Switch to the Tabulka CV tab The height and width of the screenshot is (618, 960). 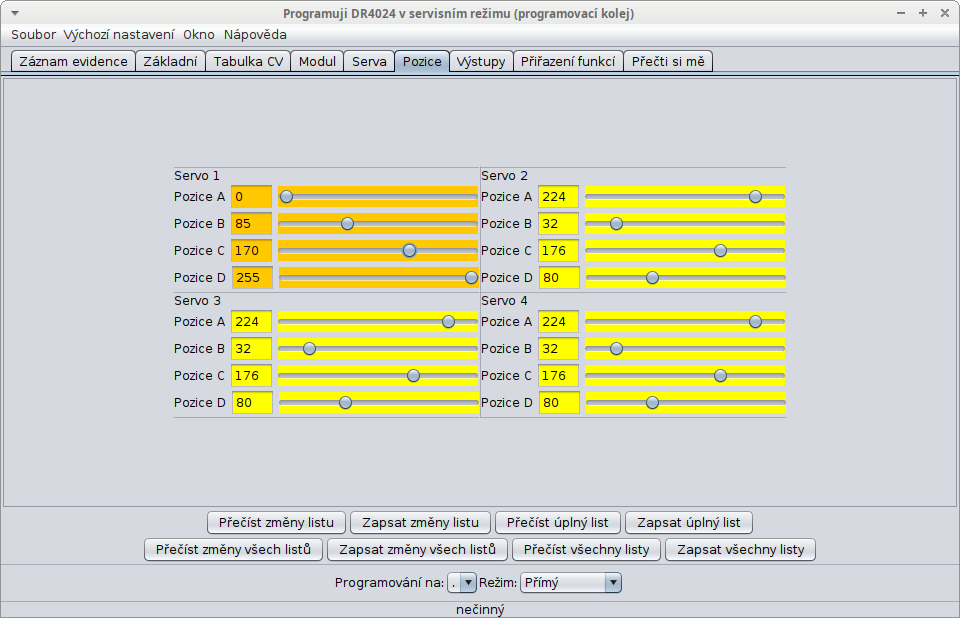coord(248,61)
